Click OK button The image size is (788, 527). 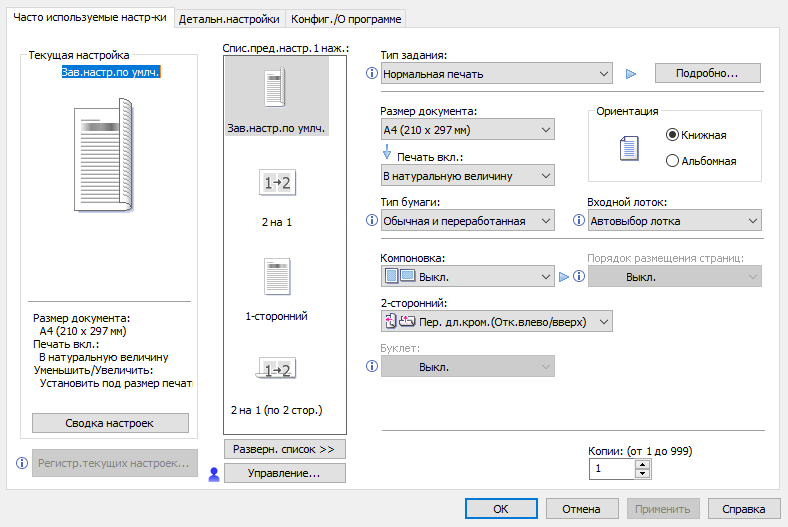pos(501,509)
